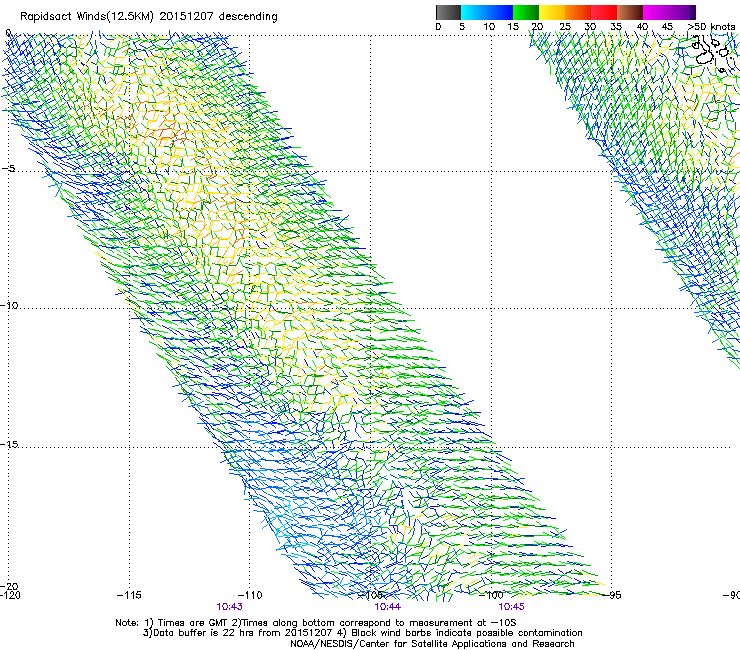Click the purple 10:44 time label
This screenshot has width=740, height=650.
click(387, 607)
